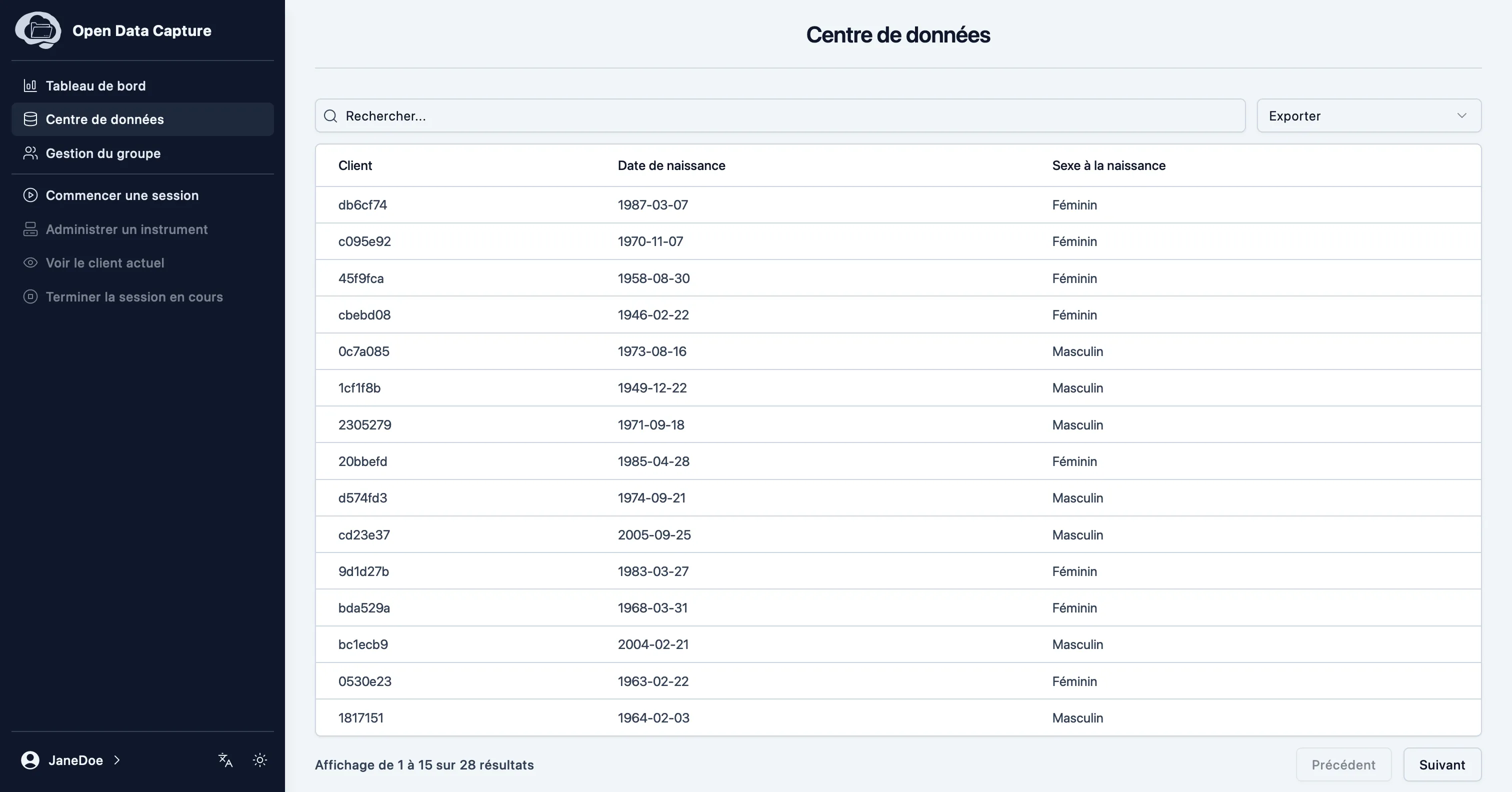The image size is (1512, 792).
Task: Click birth date 1971-09-18
Action: [x=651, y=424]
